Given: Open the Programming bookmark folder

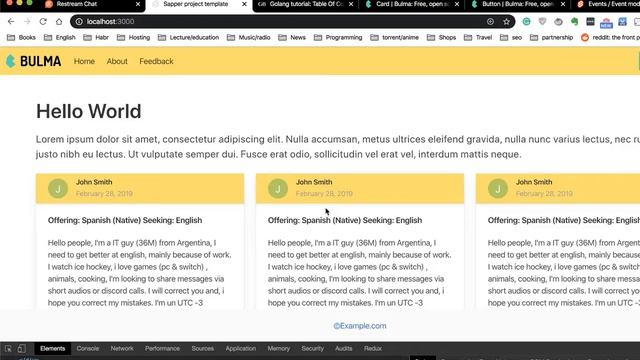Looking at the screenshot, I should 338,38.
